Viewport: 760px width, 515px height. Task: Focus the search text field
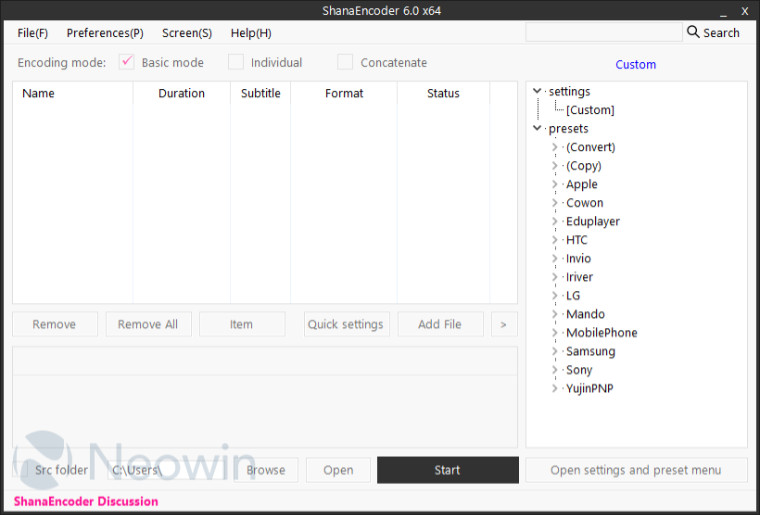(602, 33)
